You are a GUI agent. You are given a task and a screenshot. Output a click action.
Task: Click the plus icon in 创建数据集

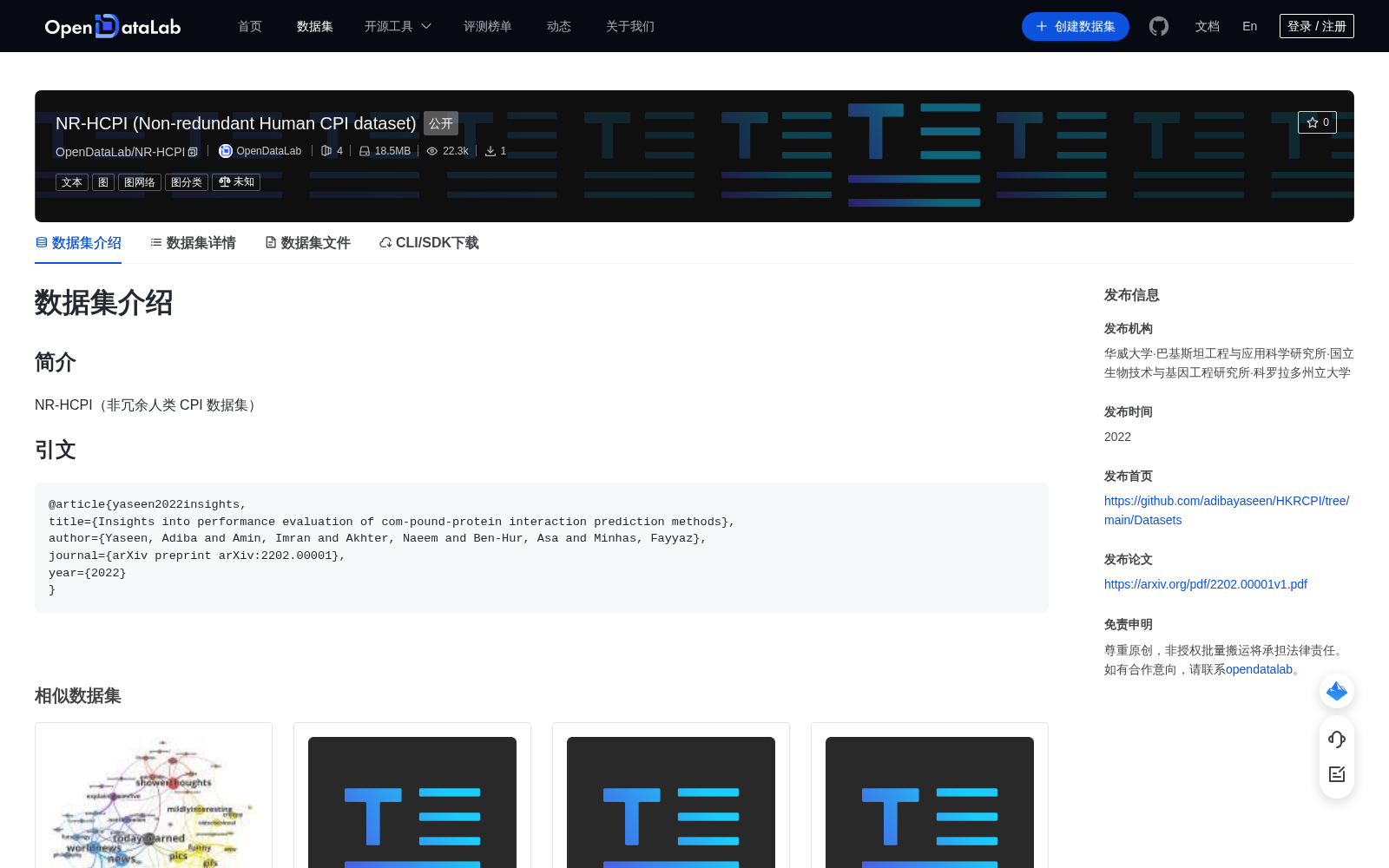click(1042, 26)
